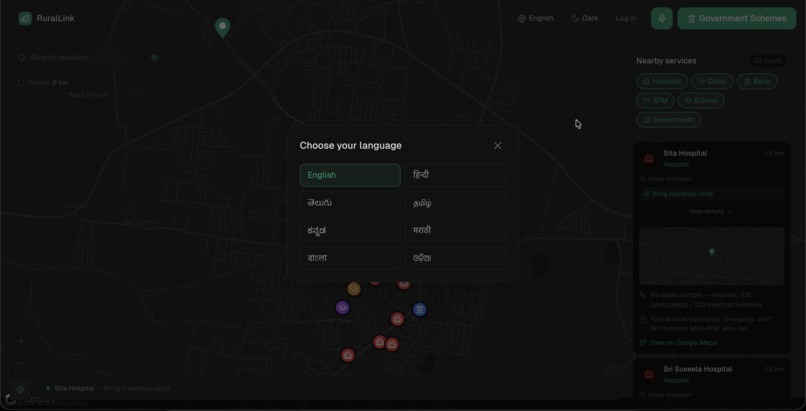
Task: Toggle the Government filter chip
Action: pos(668,120)
